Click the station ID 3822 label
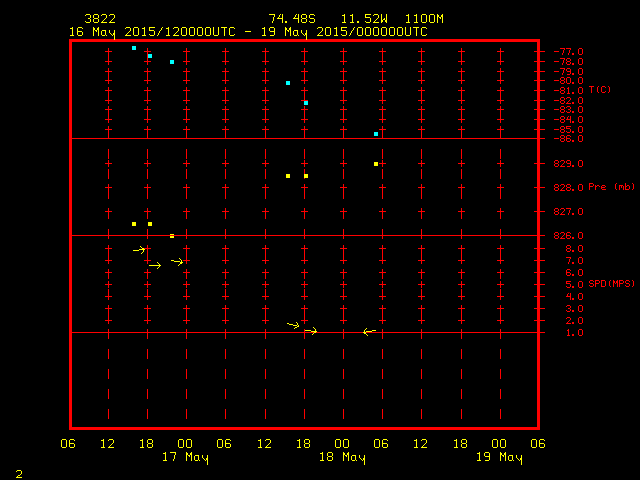This screenshot has height=480, width=640. pos(101,19)
